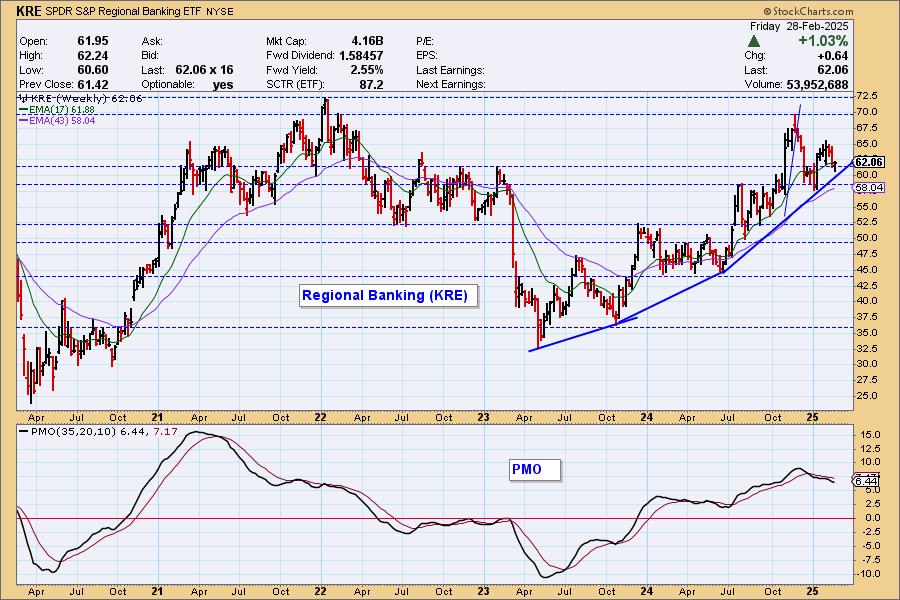The height and width of the screenshot is (600, 900).
Task: Click the green up-triangle change indicator
Action: [x=754, y=41]
